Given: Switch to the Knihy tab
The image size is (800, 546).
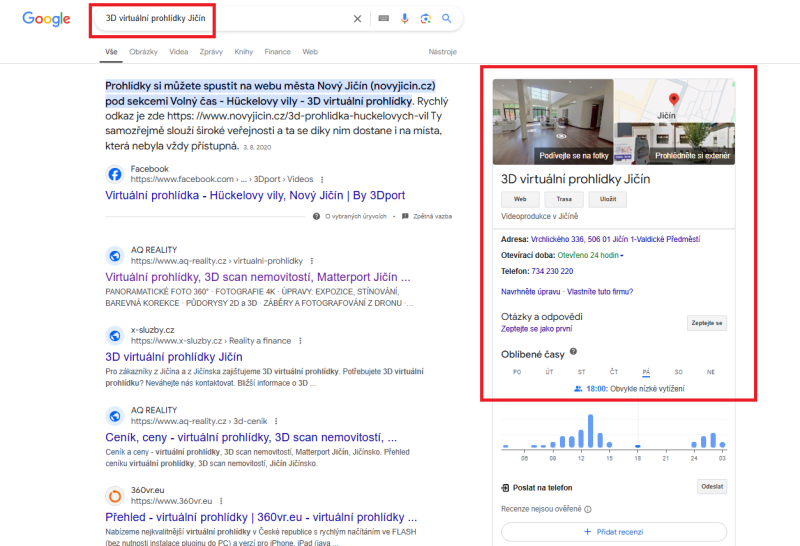Looking at the screenshot, I should (x=243, y=52).
